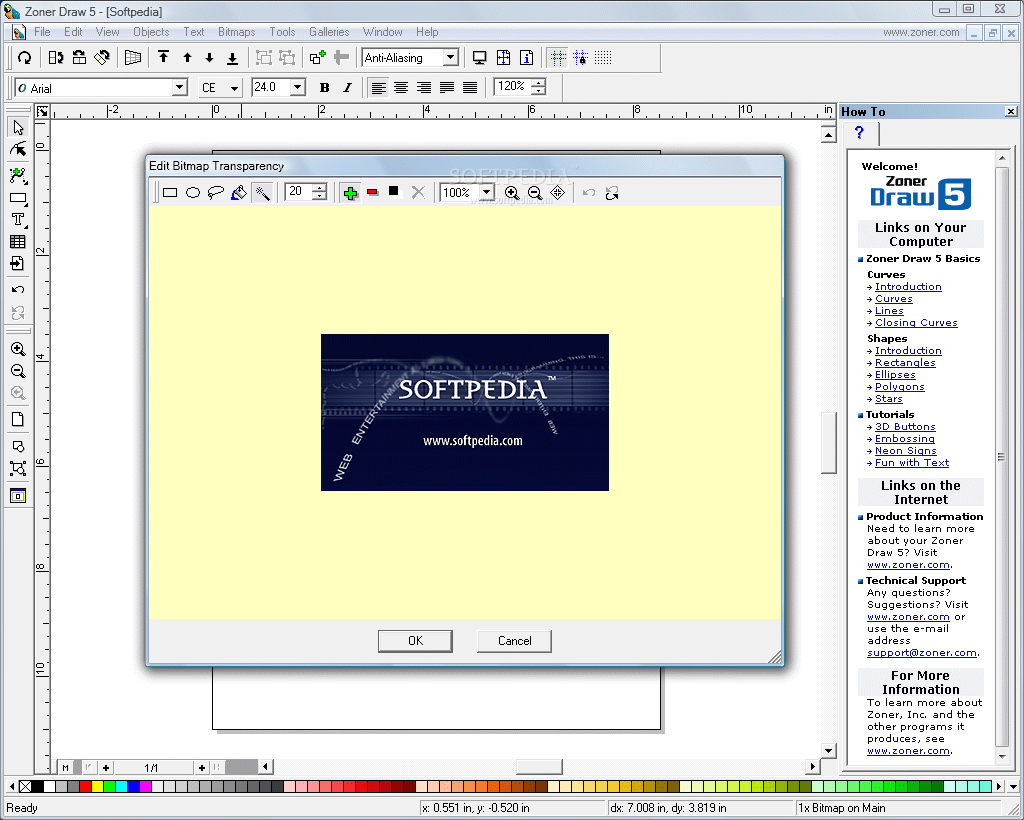Pick the blue color swatch in palette
1024x820 pixels.
[x=133, y=786]
